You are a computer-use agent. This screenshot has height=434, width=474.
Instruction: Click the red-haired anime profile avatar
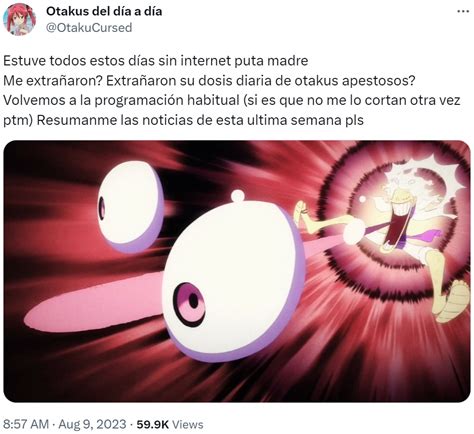[x=19, y=19]
